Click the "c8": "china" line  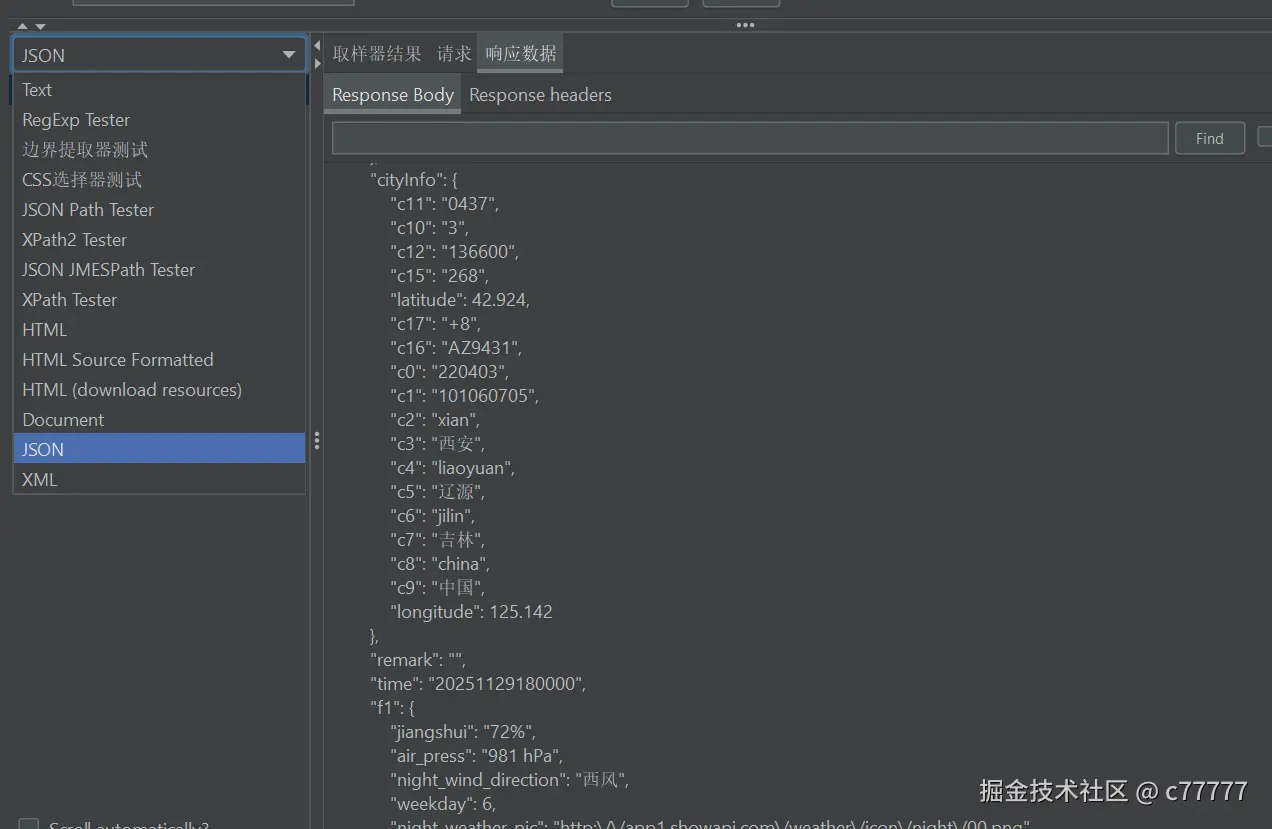point(440,564)
